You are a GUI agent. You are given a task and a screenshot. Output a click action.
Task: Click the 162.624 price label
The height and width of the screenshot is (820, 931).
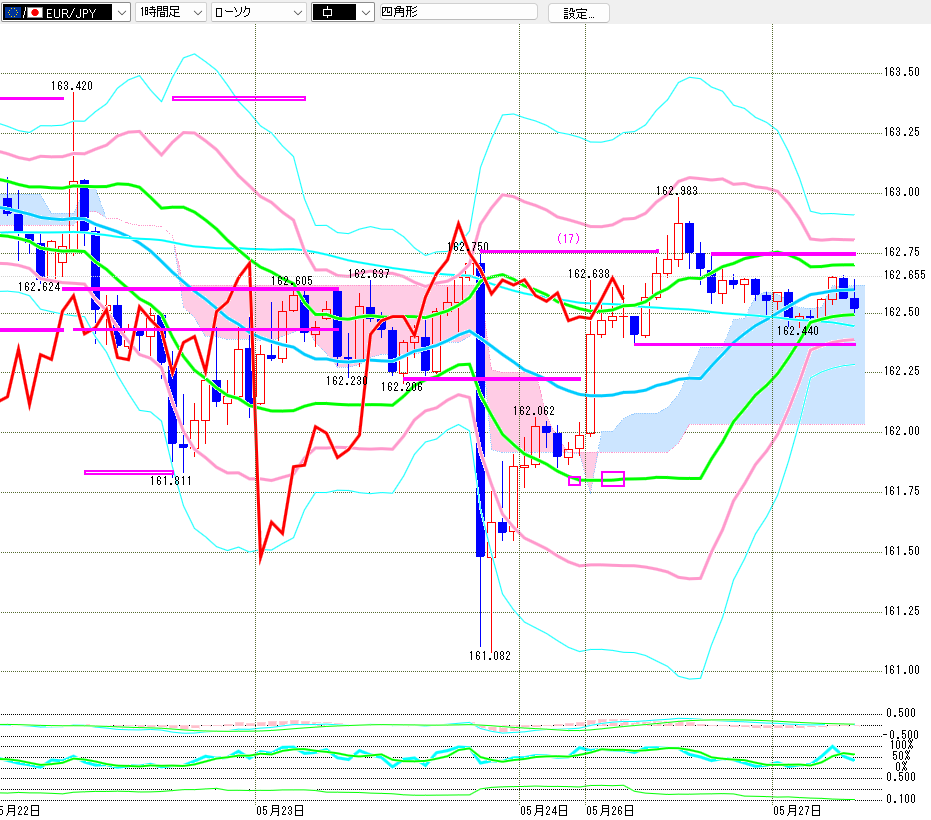(x=39, y=287)
